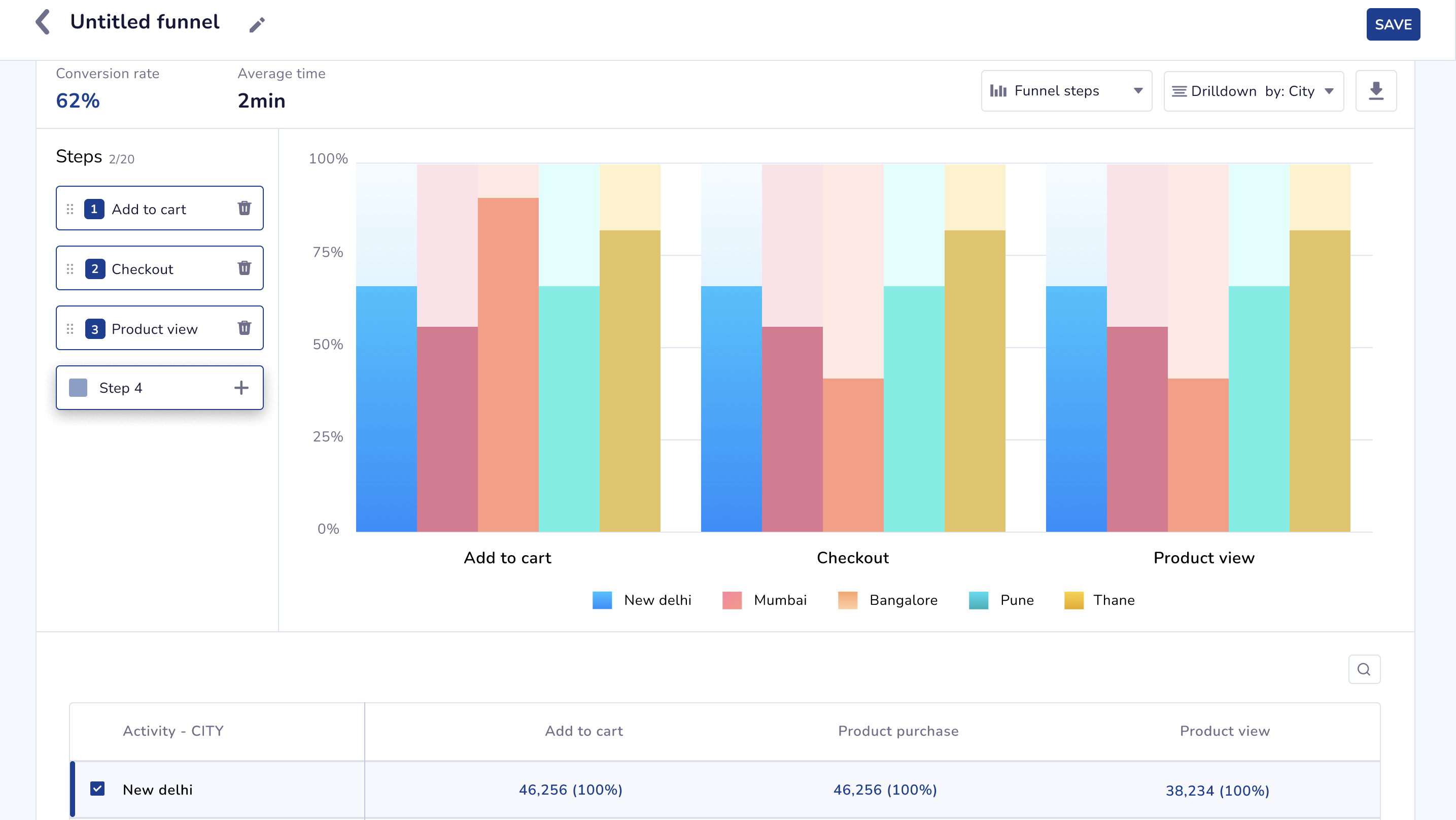Click New delhi Add to cart value 46,256
The width and height of the screenshot is (1456, 820).
coord(571,790)
